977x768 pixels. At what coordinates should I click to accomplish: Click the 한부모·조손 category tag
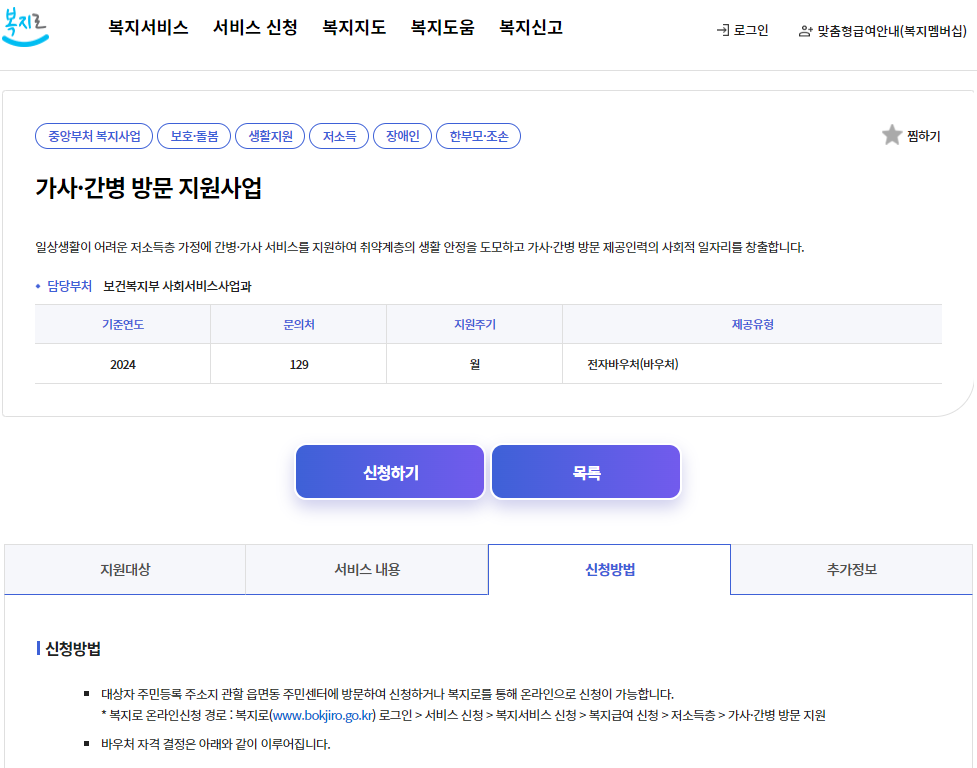(478, 136)
